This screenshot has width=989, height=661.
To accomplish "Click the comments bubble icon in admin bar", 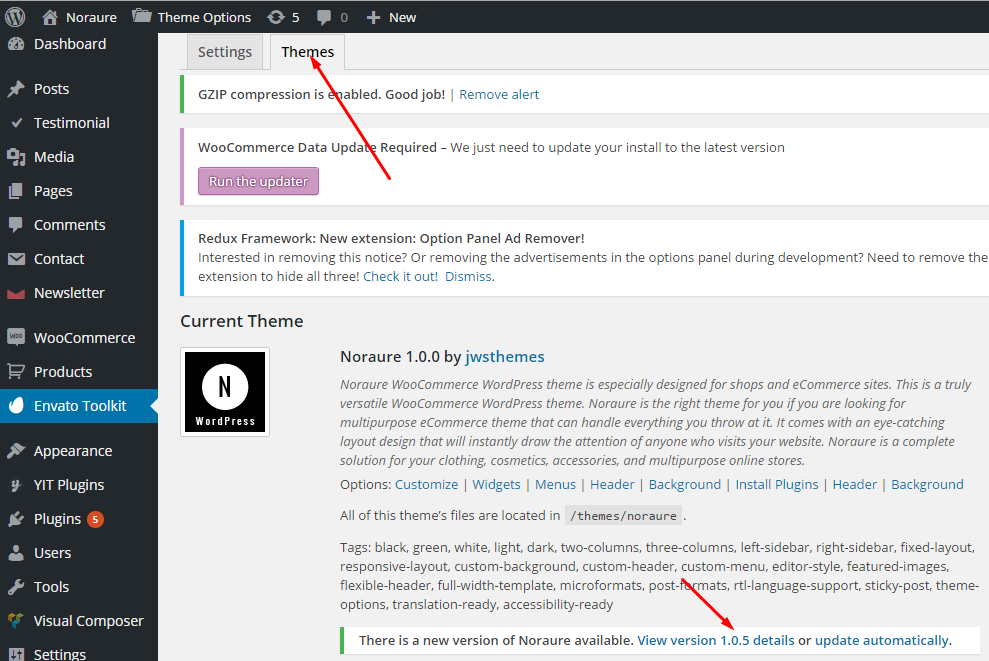I will tap(324, 18).
